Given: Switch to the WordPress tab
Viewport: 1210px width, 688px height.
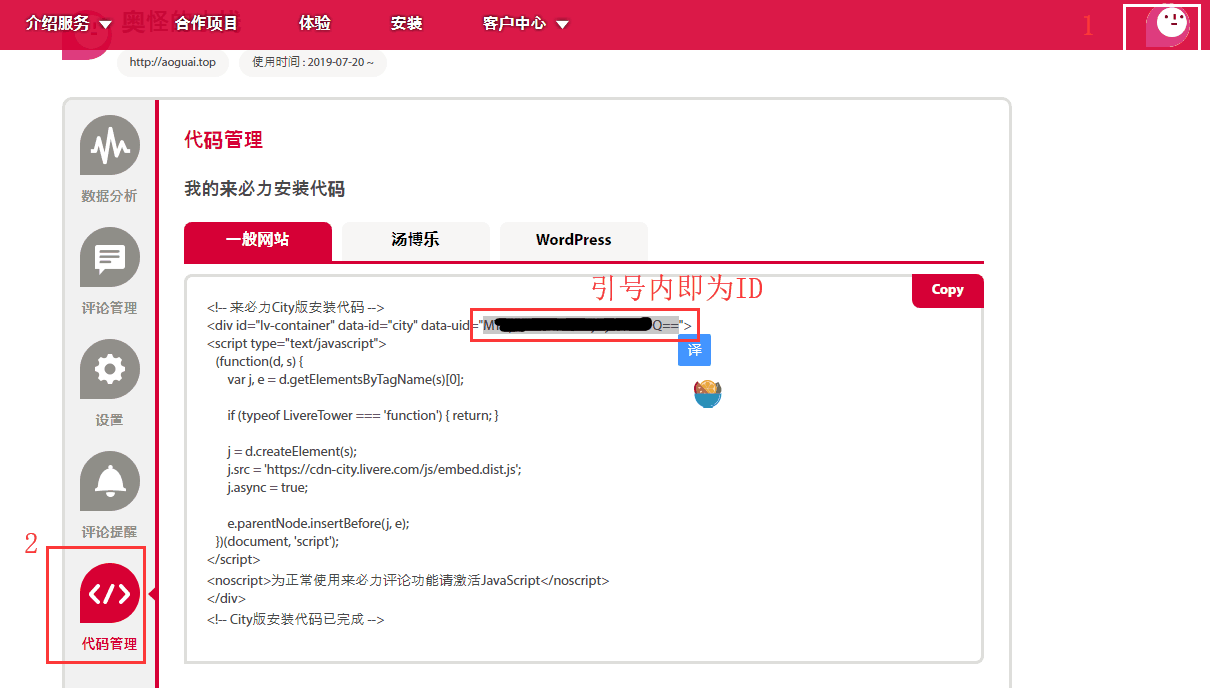Looking at the screenshot, I should tap(574, 241).
